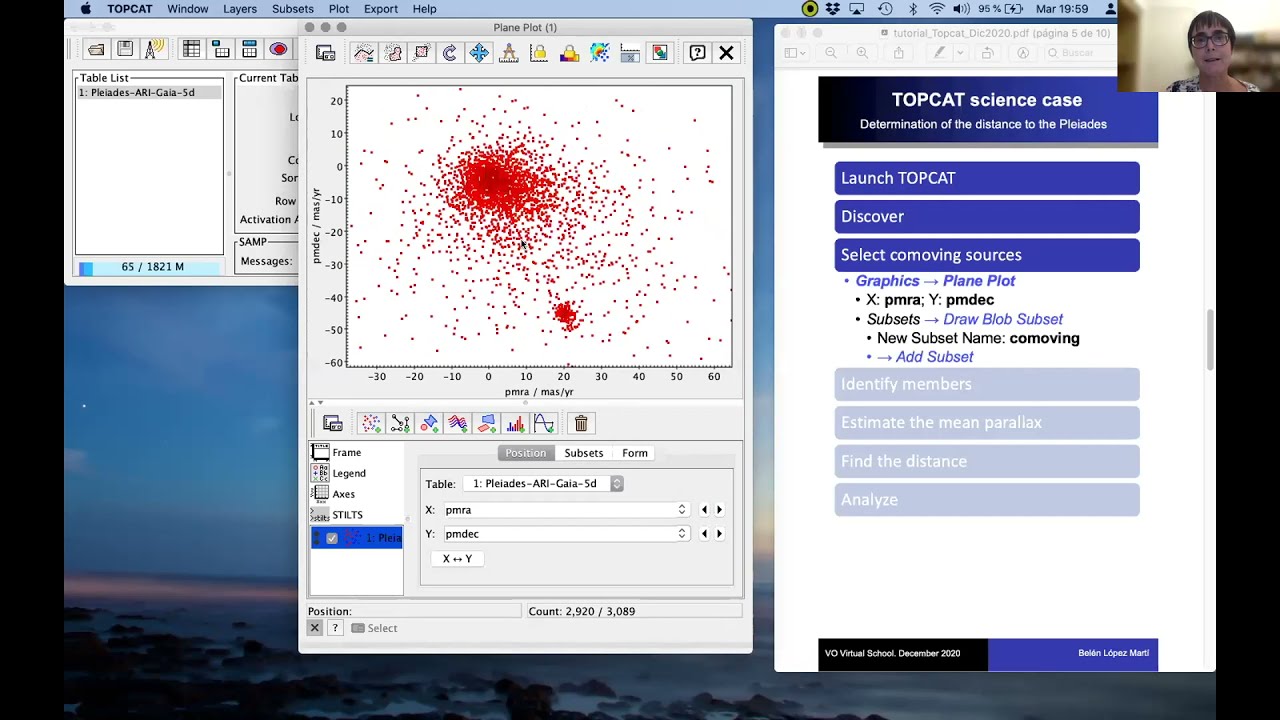Image resolution: width=1280 pixels, height=720 pixels.
Task: Open the Export menu
Action: click(x=381, y=9)
